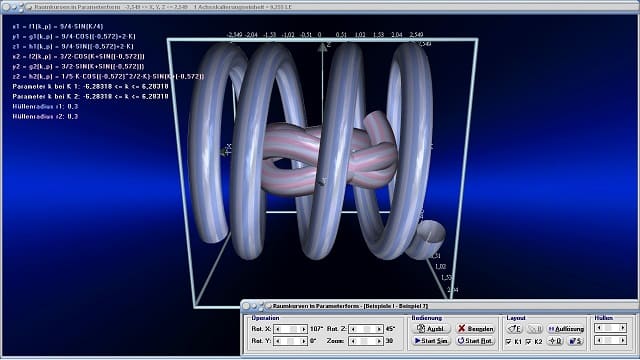The height and width of the screenshot is (360, 640).
Task: Click formula line starting 'z1 = h1(k,p)'
Action: click(73, 47)
